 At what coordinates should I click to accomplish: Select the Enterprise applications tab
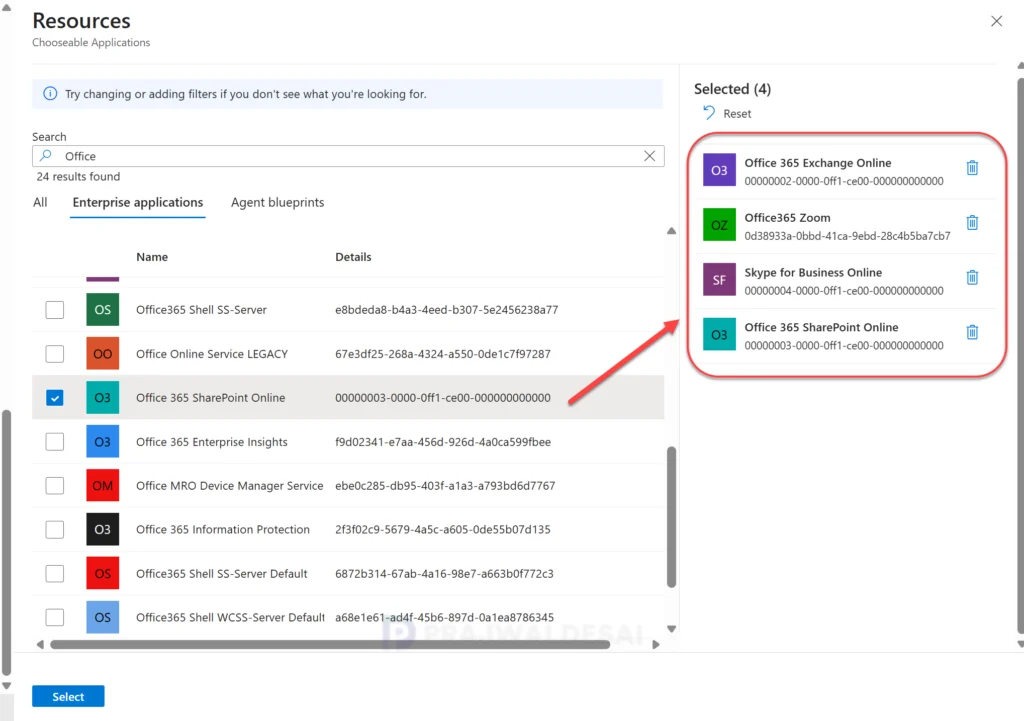(138, 202)
